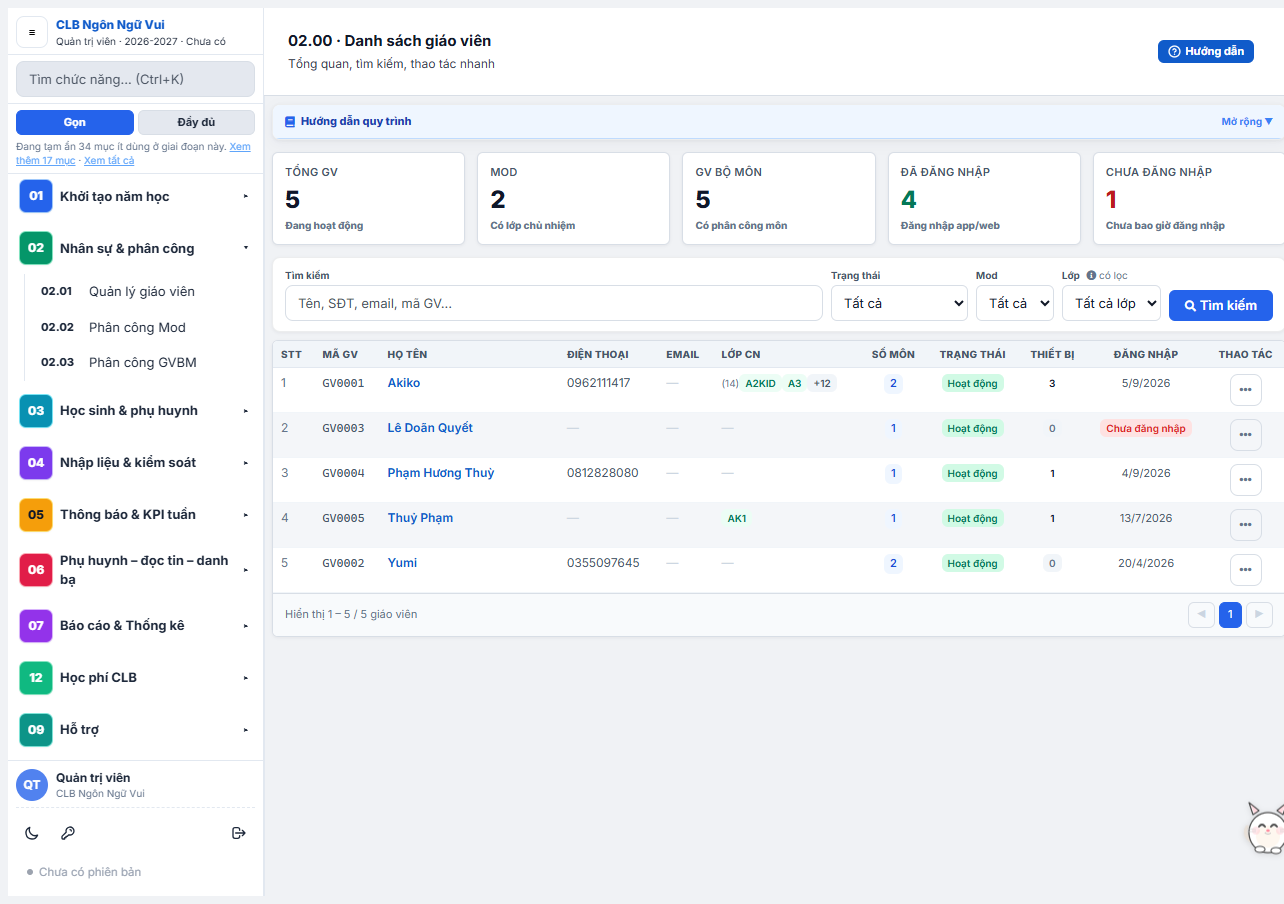The height and width of the screenshot is (904, 1284).
Task: Click the 12 badge of Học phí CLB
Action: (x=36, y=677)
